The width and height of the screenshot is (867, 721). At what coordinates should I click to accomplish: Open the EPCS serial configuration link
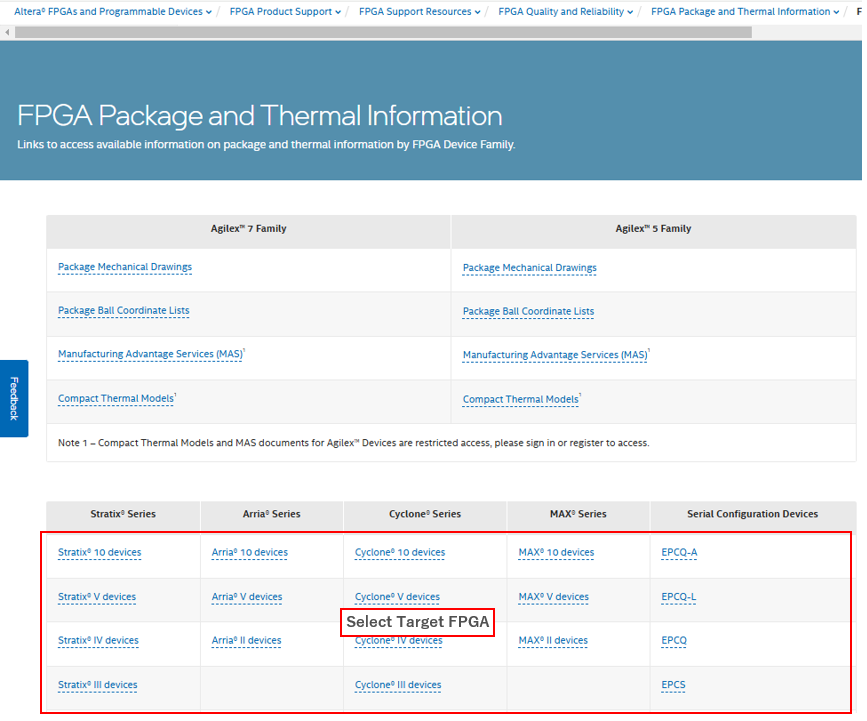pyautogui.click(x=674, y=685)
